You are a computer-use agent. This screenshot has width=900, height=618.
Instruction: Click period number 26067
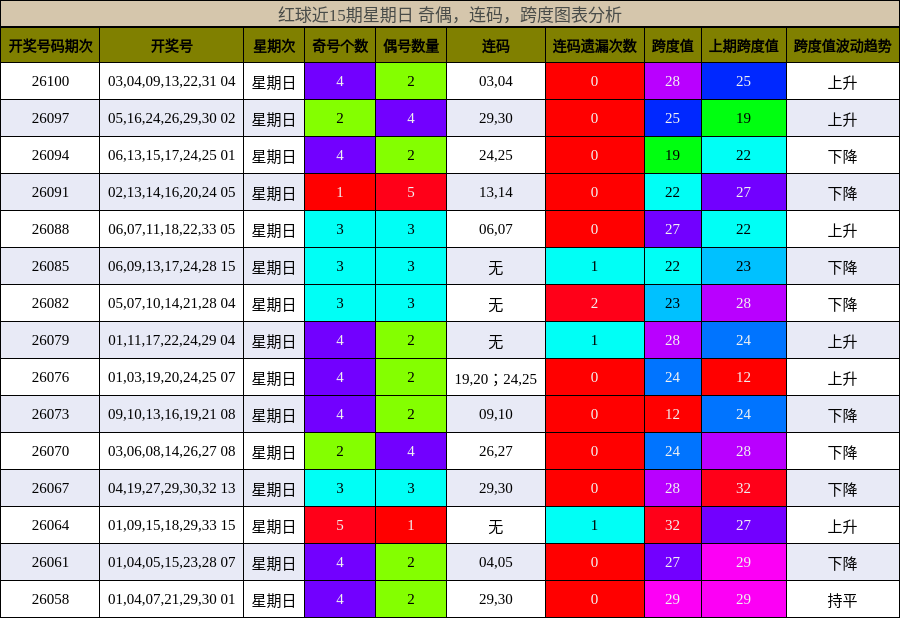[51, 488]
